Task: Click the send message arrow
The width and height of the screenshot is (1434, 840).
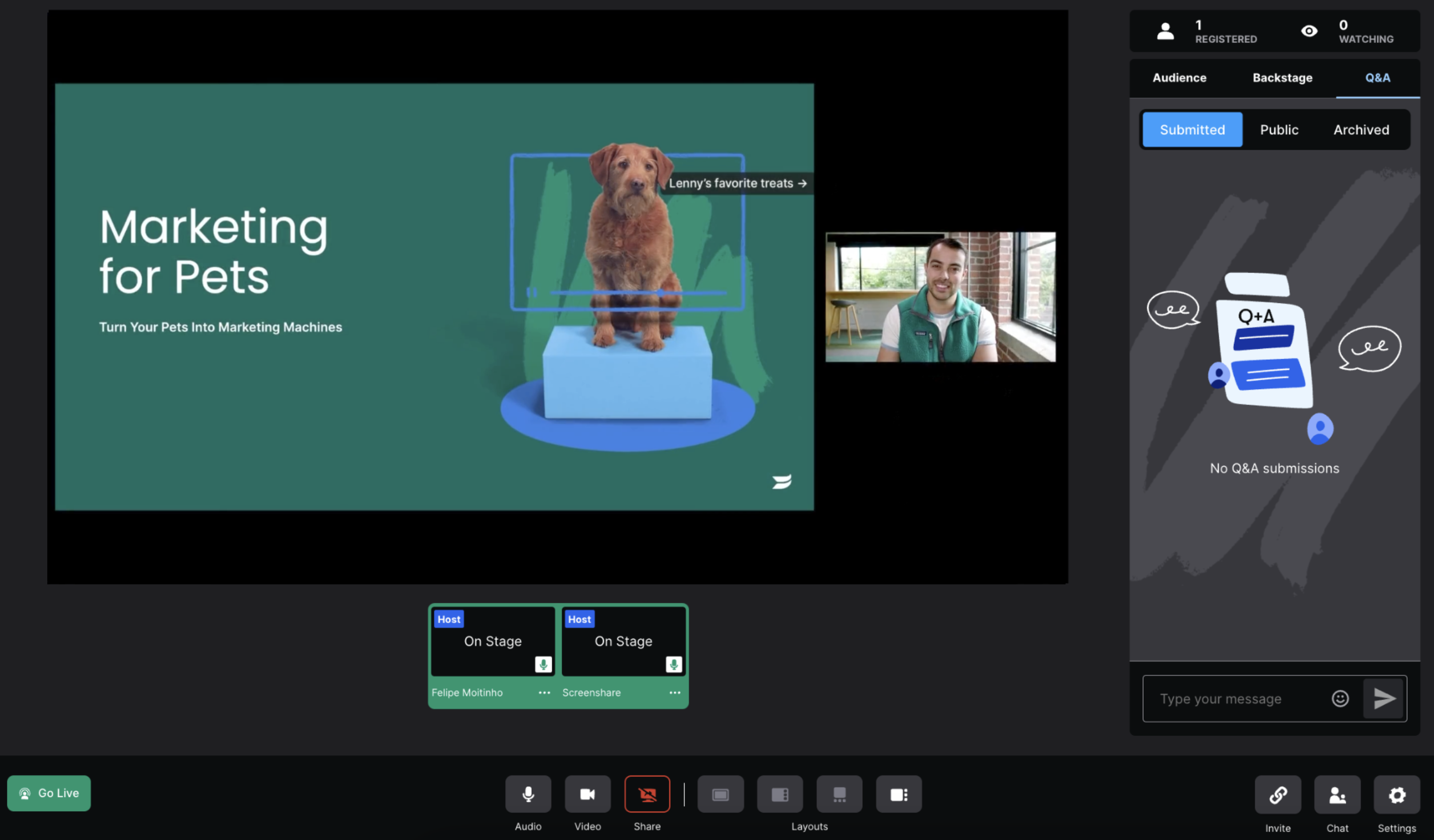Action: [1384, 698]
